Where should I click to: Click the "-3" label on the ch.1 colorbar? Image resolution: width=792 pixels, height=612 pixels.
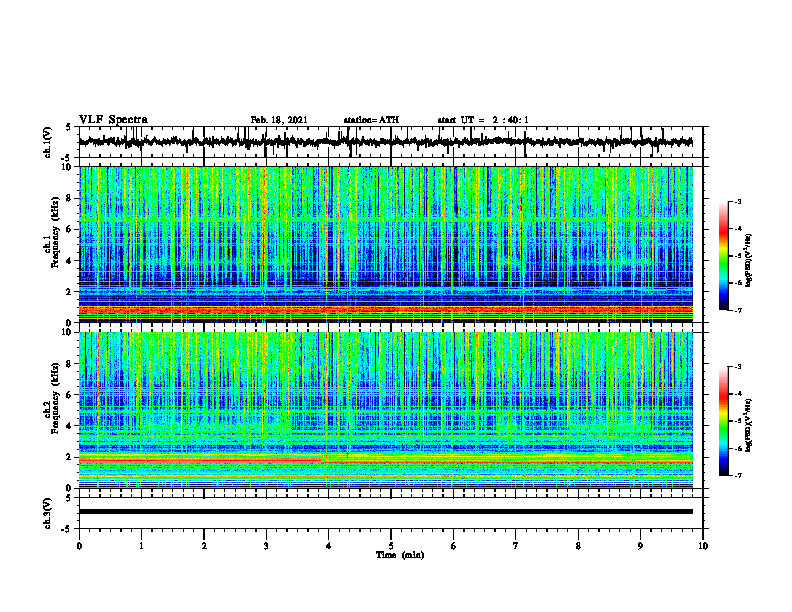coord(737,201)
